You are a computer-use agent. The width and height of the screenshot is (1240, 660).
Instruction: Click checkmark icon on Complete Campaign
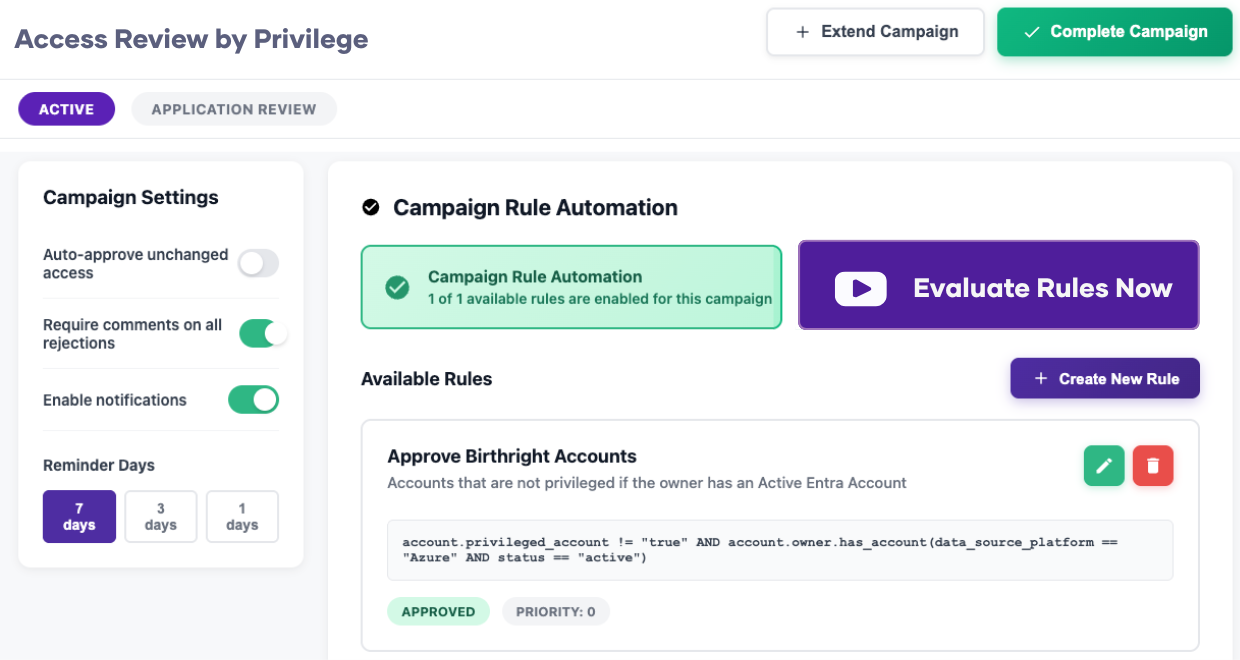tap(1032, 32)
